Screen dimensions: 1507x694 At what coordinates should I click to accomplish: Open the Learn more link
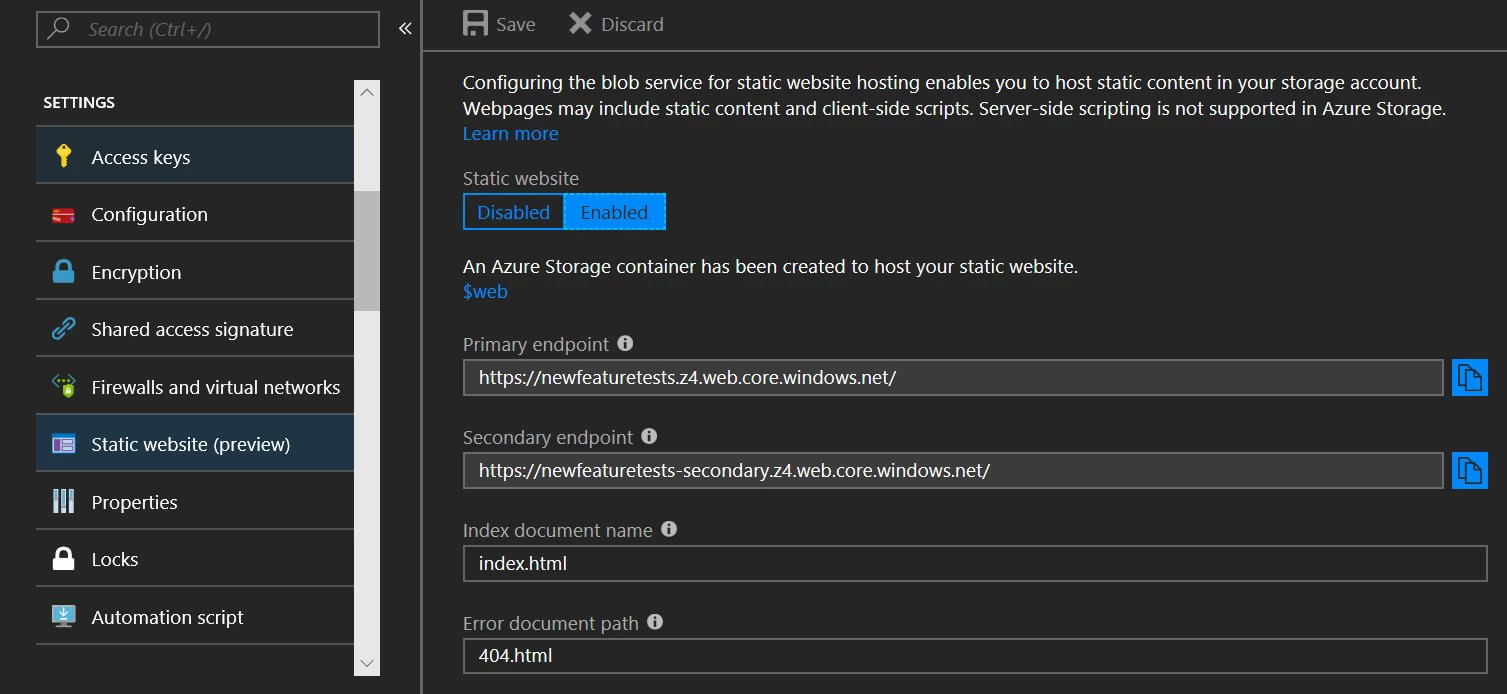click(510, 133)
